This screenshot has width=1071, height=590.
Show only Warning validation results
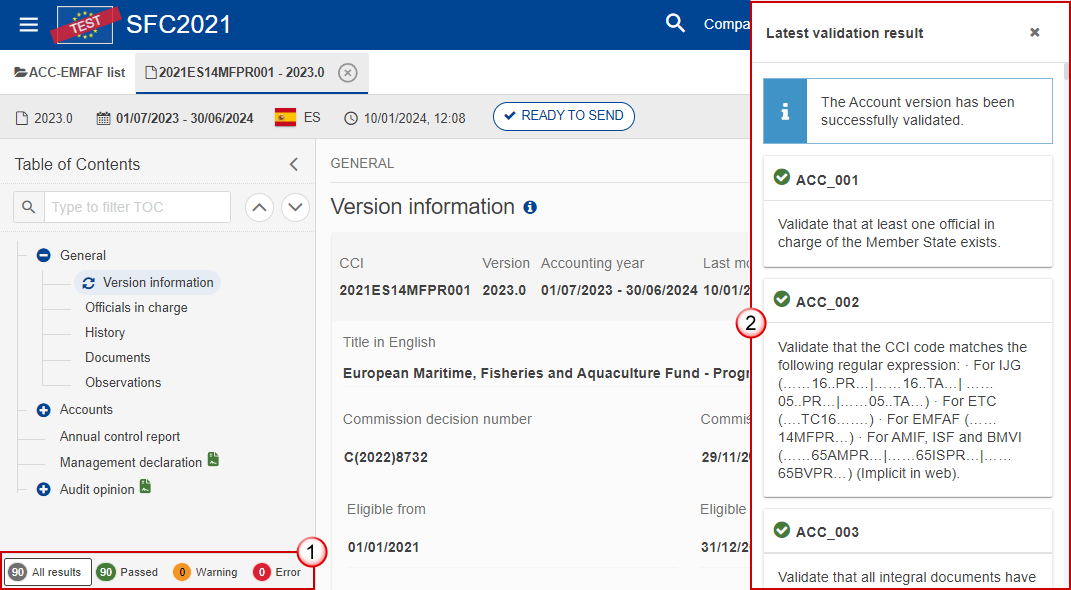[x=205, y=572]
